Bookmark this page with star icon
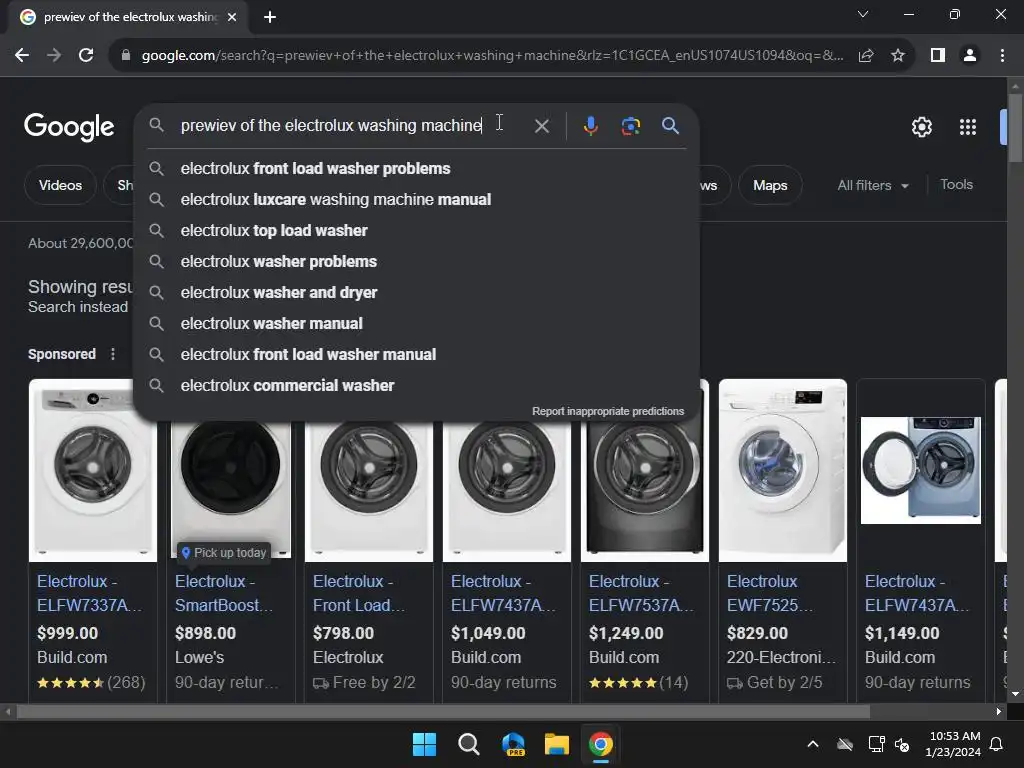Screen dimensions: 1024x768 tap(898, 56)
